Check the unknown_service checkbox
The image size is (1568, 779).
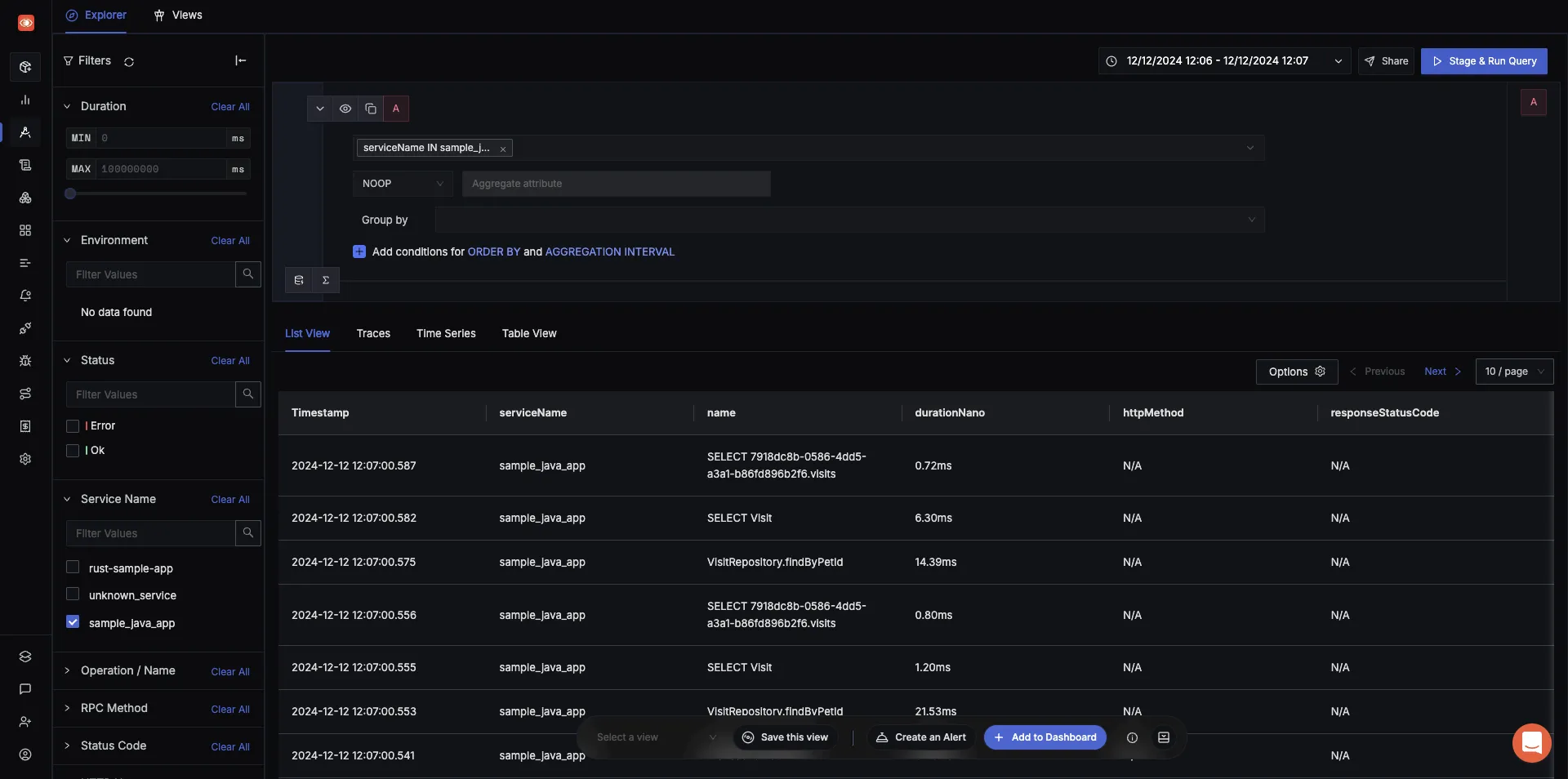click(x=73, y=594)
